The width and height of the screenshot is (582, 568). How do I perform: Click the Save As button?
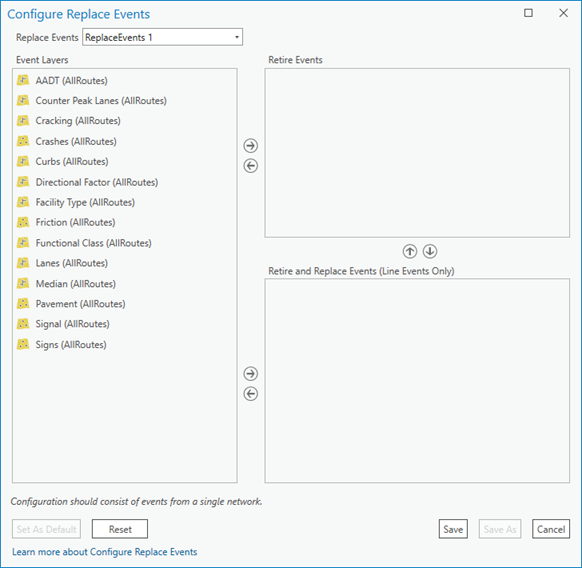pos(500,529)
